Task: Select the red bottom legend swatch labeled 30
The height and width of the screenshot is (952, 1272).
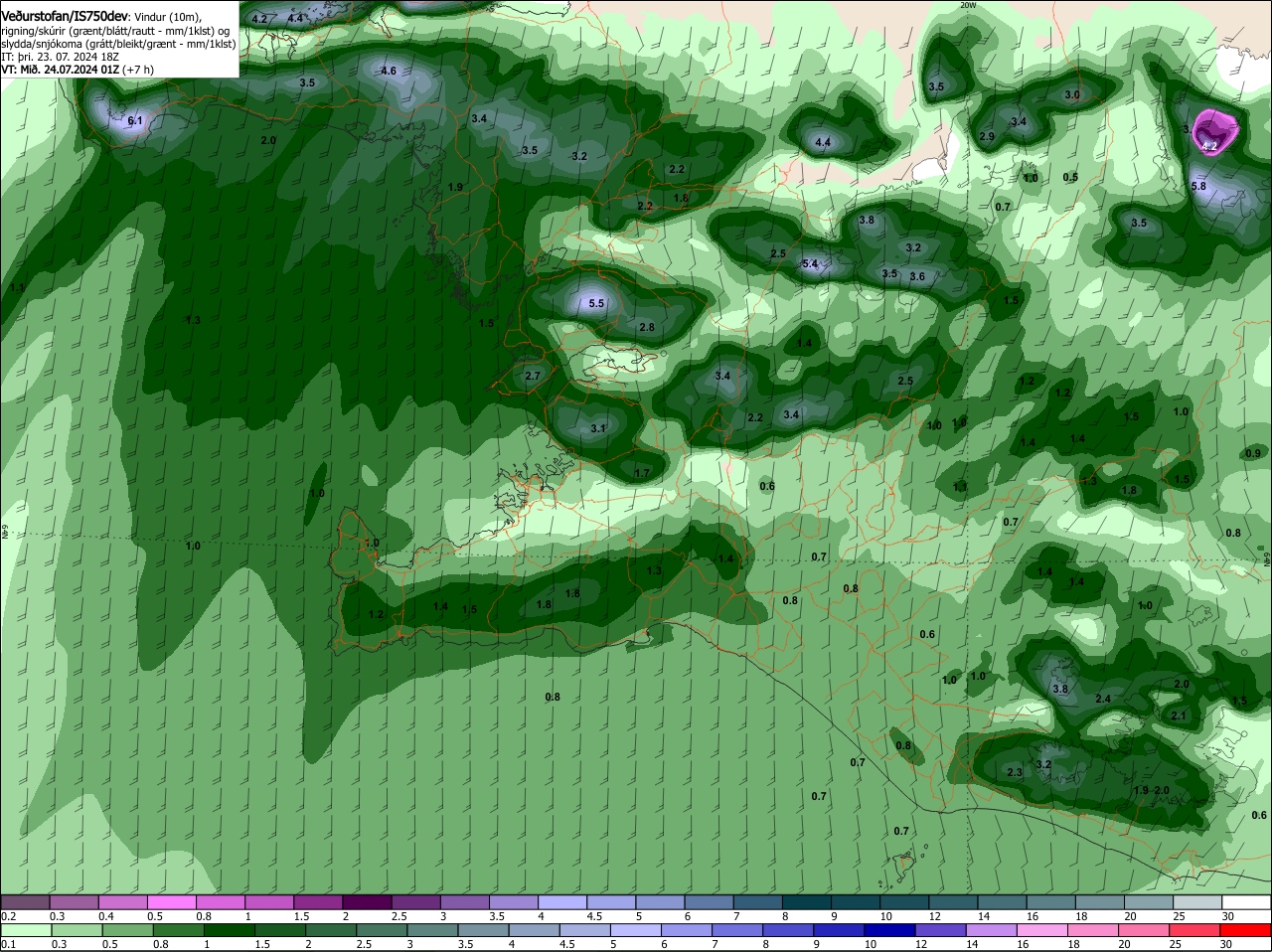Action: pyautogui.click(x=1246, y=930)
